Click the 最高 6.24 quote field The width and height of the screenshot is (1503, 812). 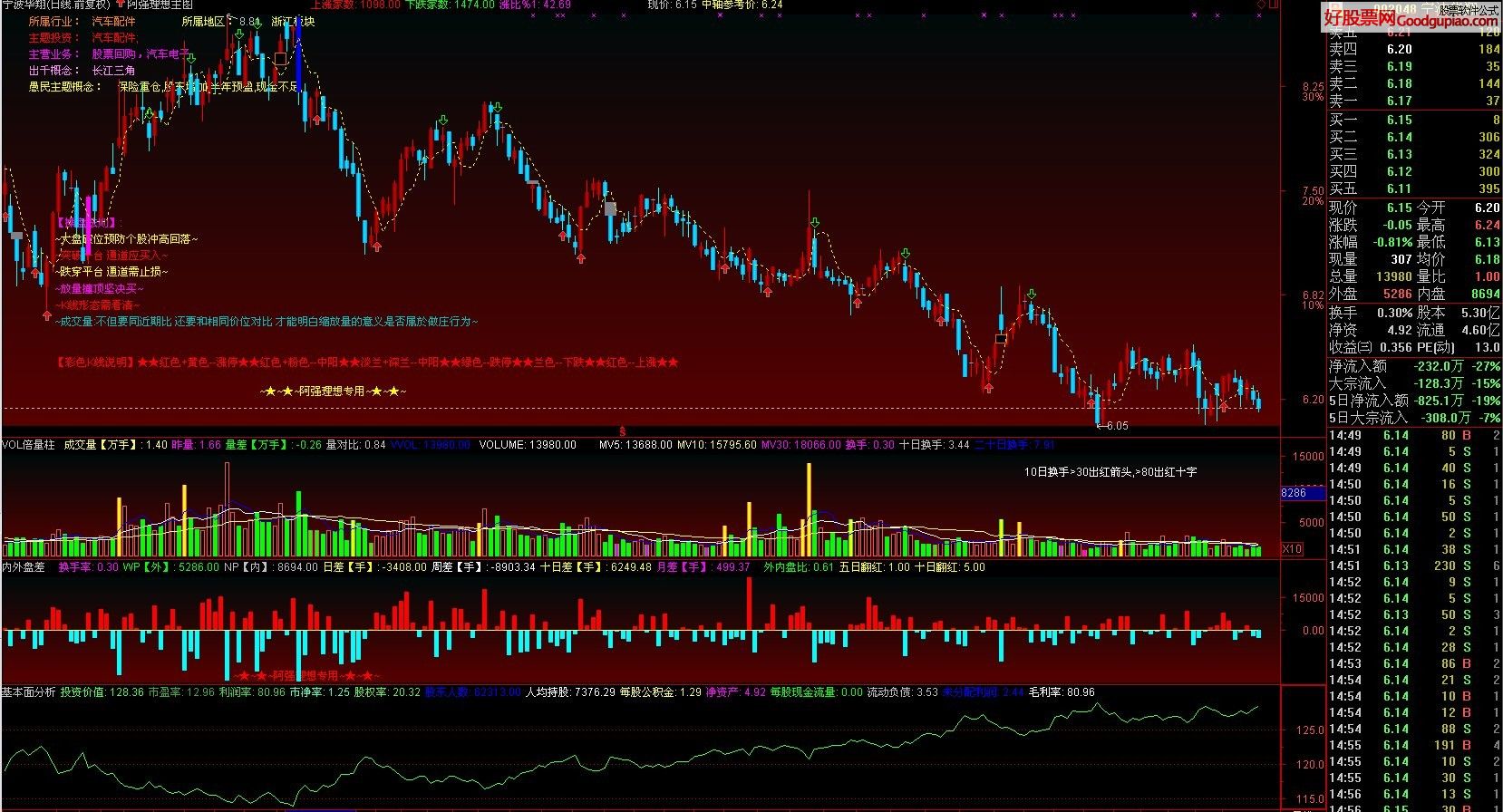click(x=1459, y=226)
